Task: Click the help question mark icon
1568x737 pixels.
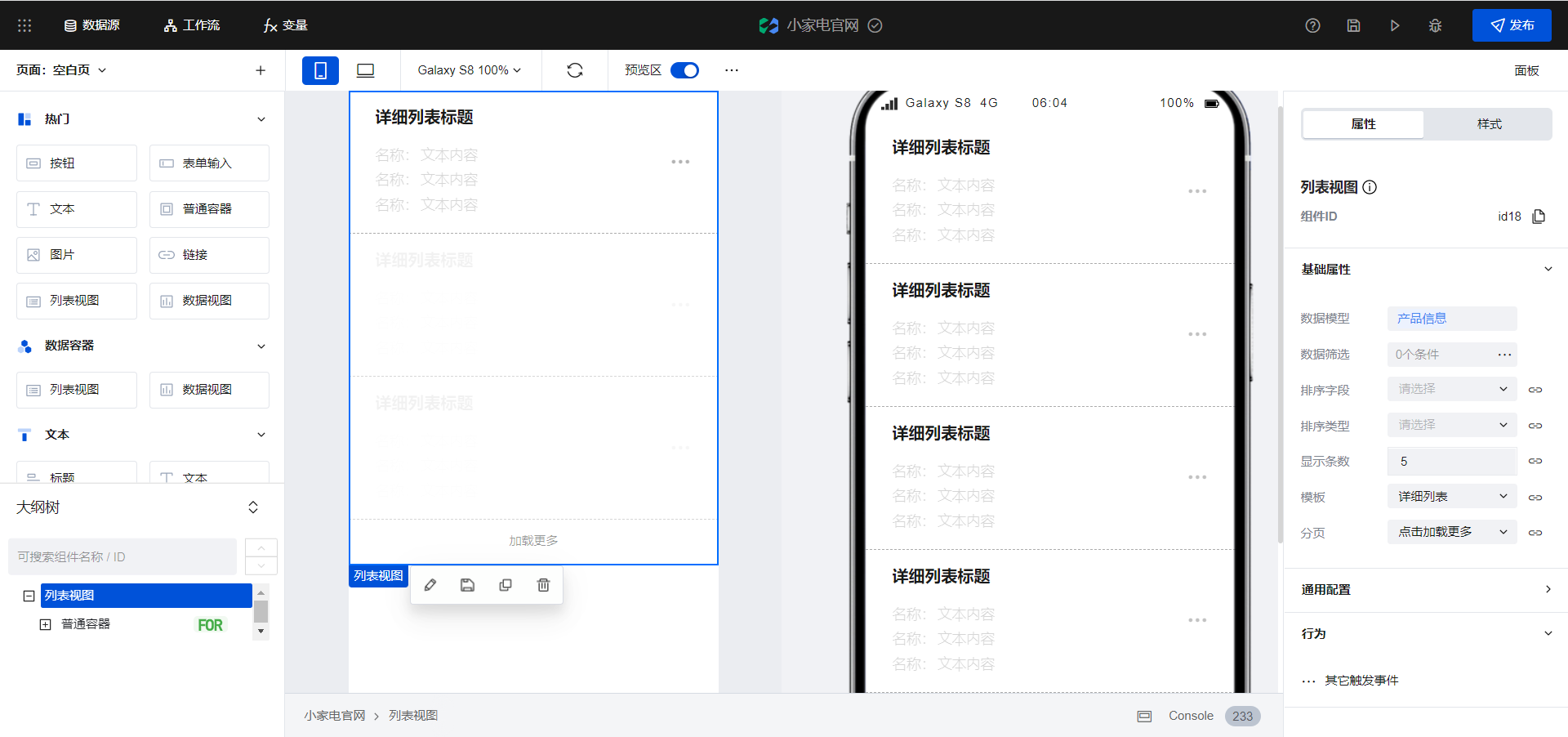Action: click(1312, 25)
